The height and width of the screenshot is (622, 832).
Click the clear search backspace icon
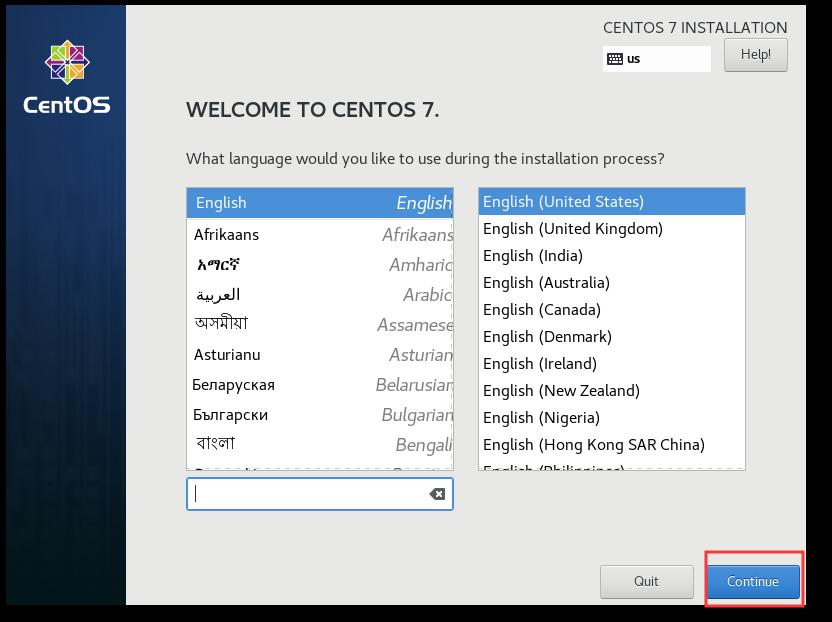coord(436,493)
